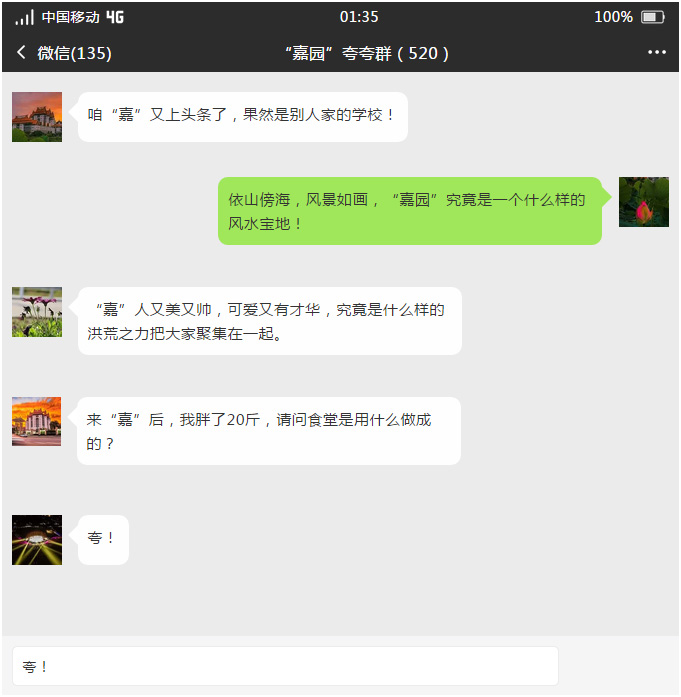Select the message about 洪荒之力
The width and height of the screenshot is (681, 697).
pyautogui.click(x=270, y=321)
